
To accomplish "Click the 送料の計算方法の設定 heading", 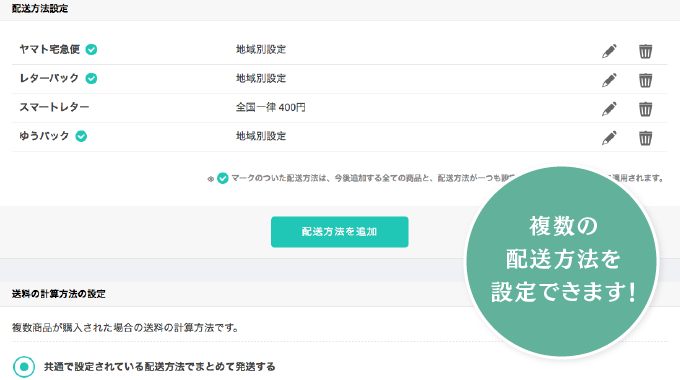I will pos(59,294).
